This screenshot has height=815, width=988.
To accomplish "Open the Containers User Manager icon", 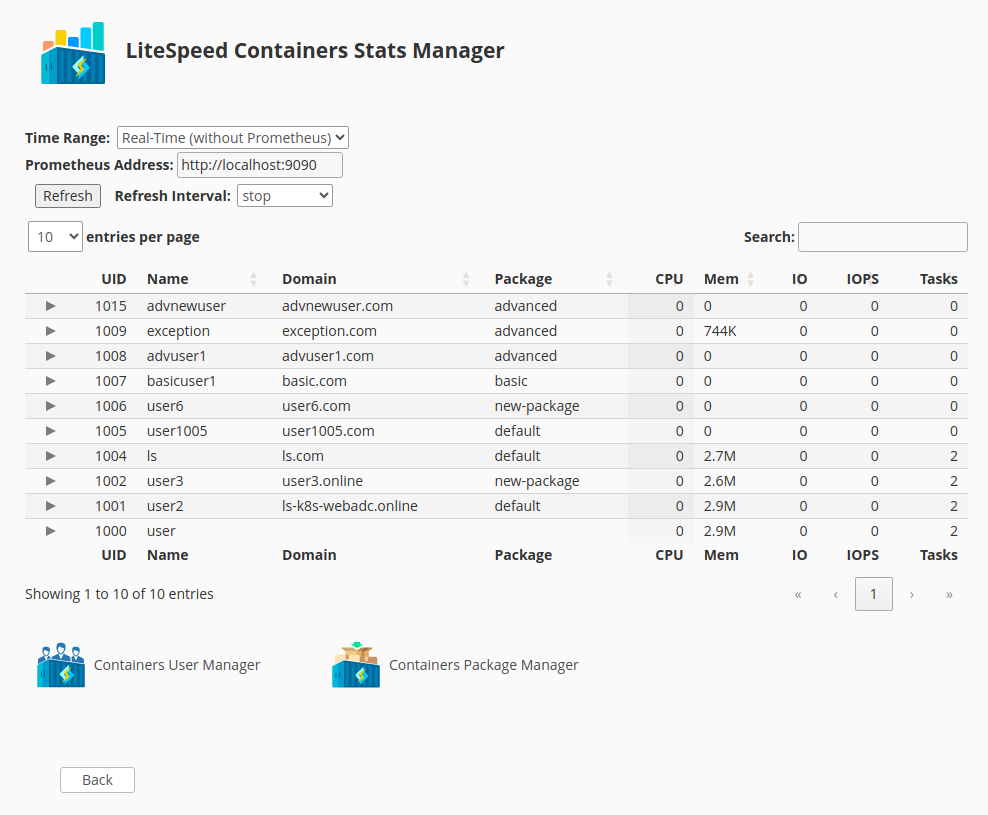I will (61, 665).
